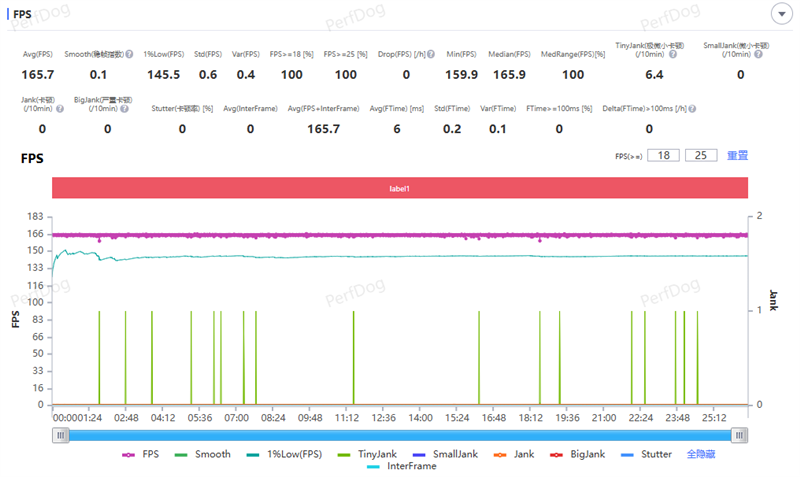Viewport: 800px width, 477px height.
Task: Toggle Smooth series in chart legend
Action: 203,454
